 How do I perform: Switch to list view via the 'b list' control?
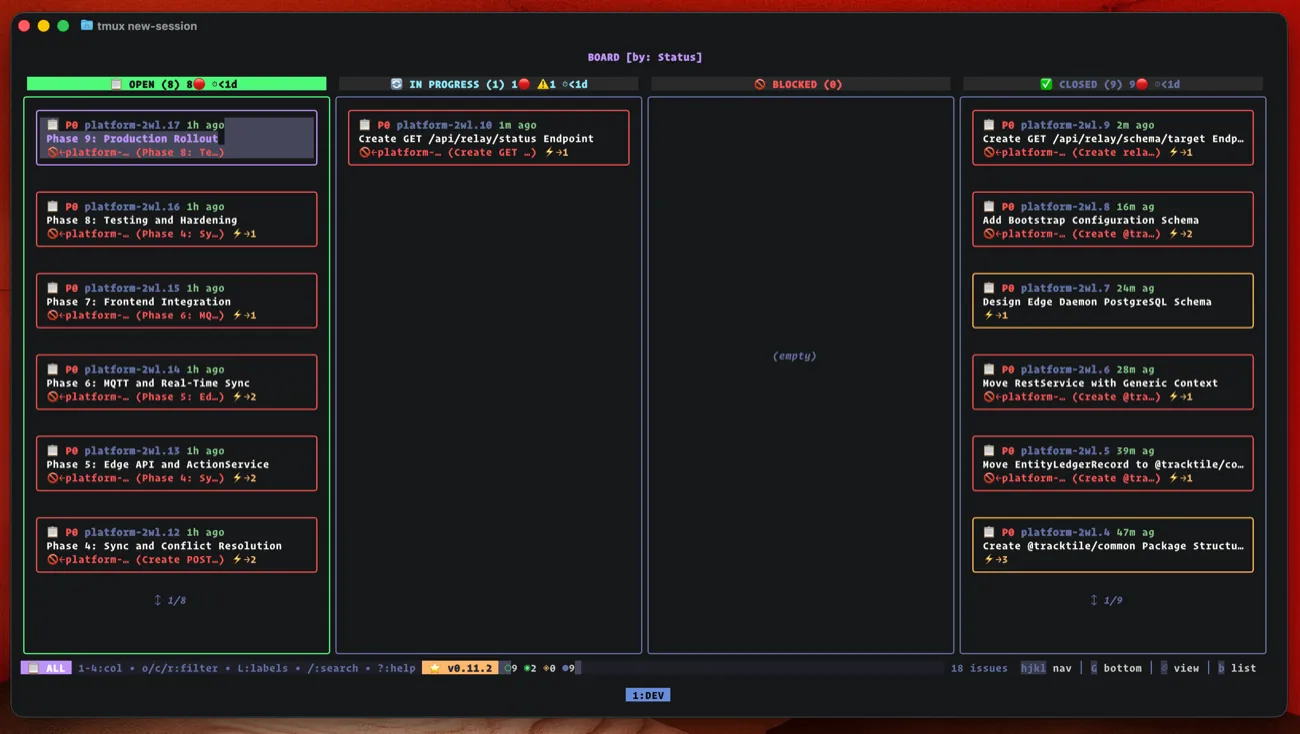1237,667
